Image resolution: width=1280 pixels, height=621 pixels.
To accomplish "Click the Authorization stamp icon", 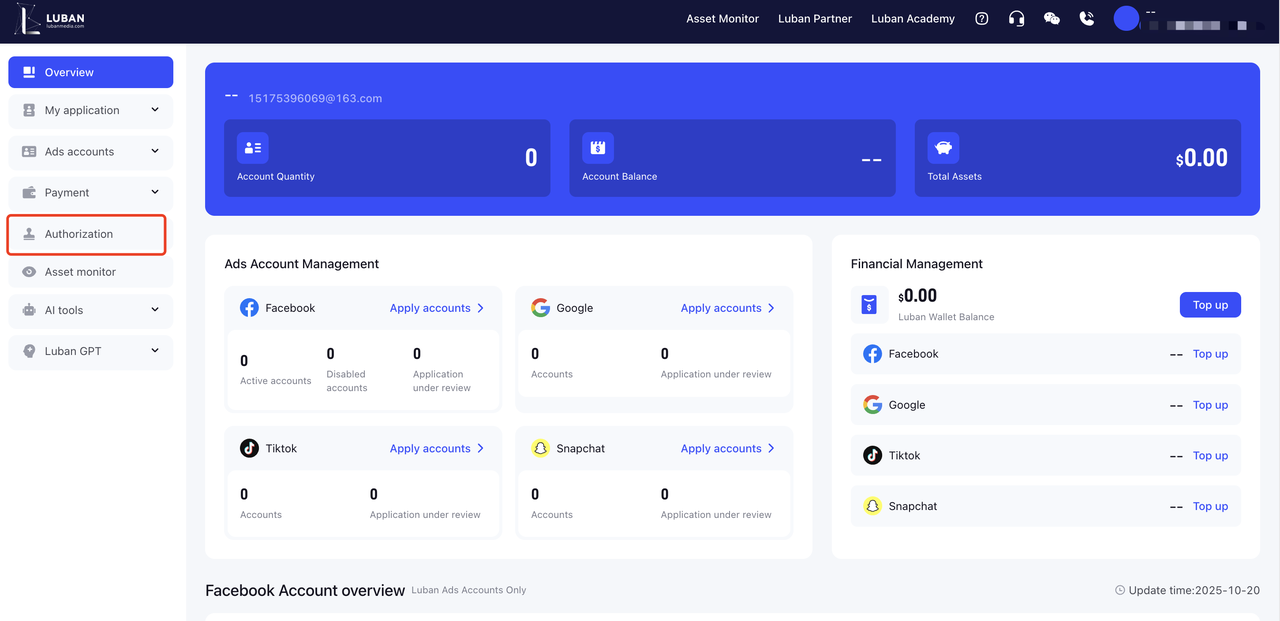I will [29, 234].
